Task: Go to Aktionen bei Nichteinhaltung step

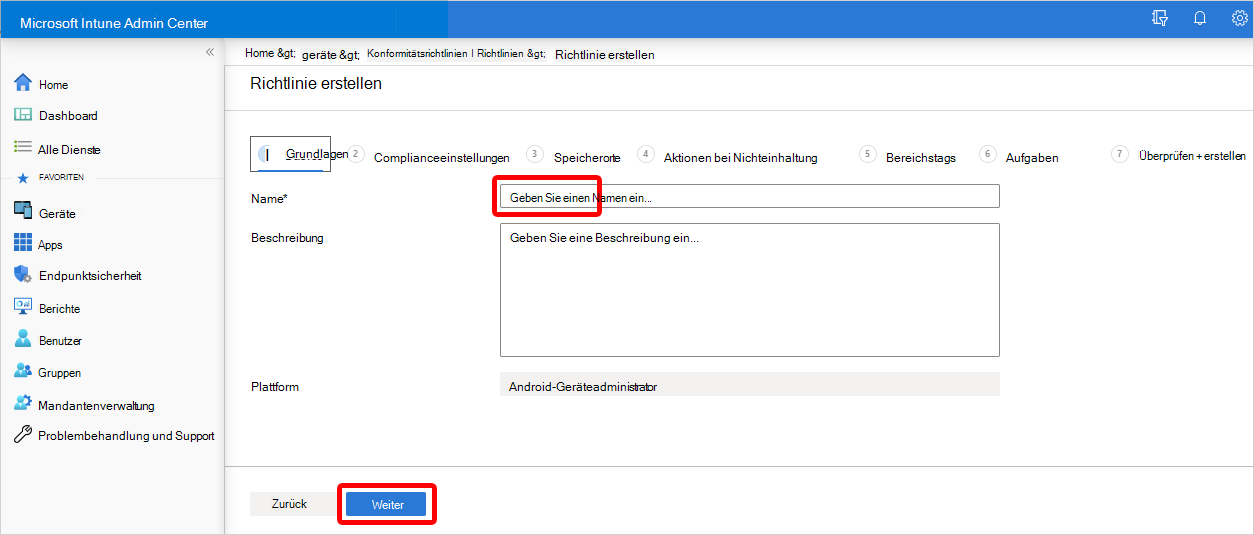Action: click(740, 157)
